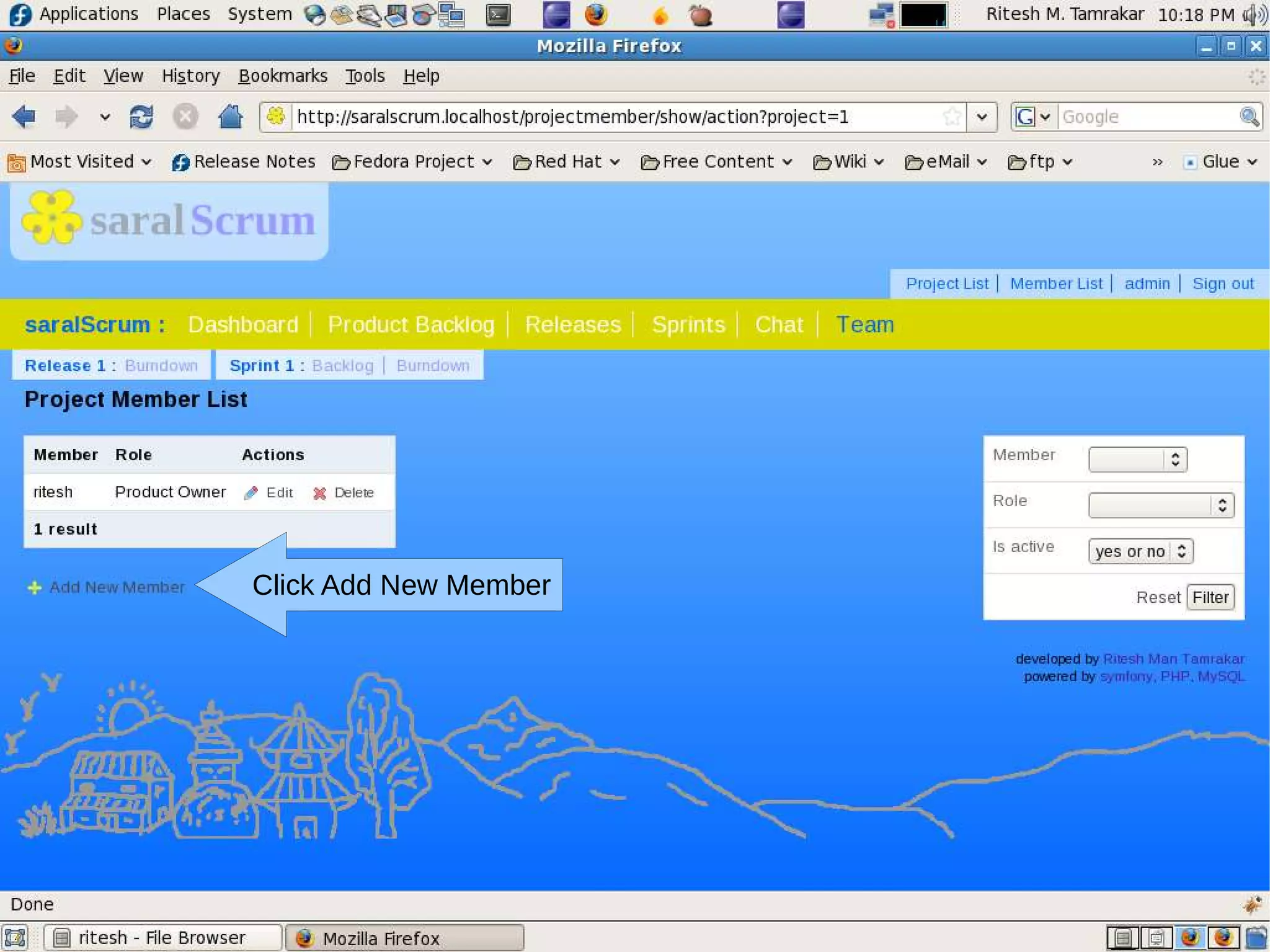Click the network monitor icon in panel
The image size is (1270, 952).
click(x=881, y=15)
